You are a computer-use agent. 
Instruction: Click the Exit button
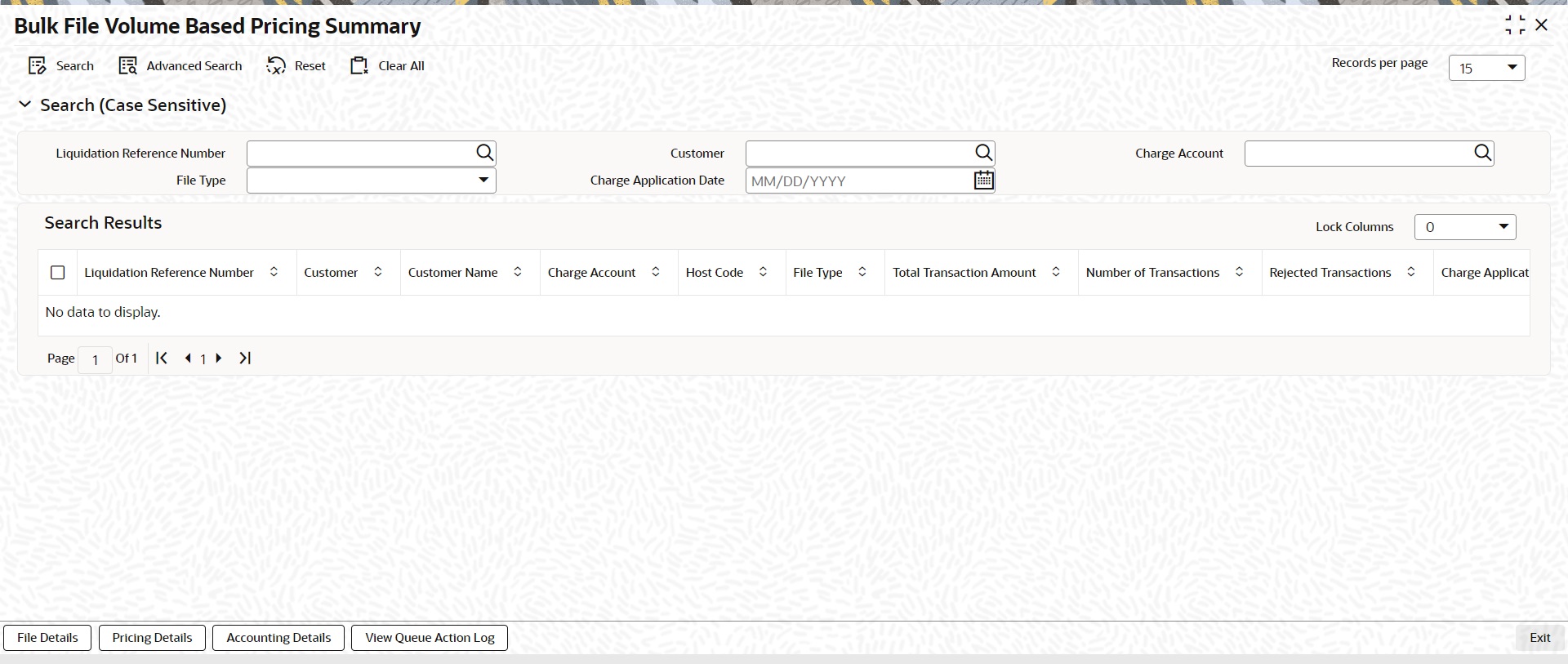[x=1540, y=638]
